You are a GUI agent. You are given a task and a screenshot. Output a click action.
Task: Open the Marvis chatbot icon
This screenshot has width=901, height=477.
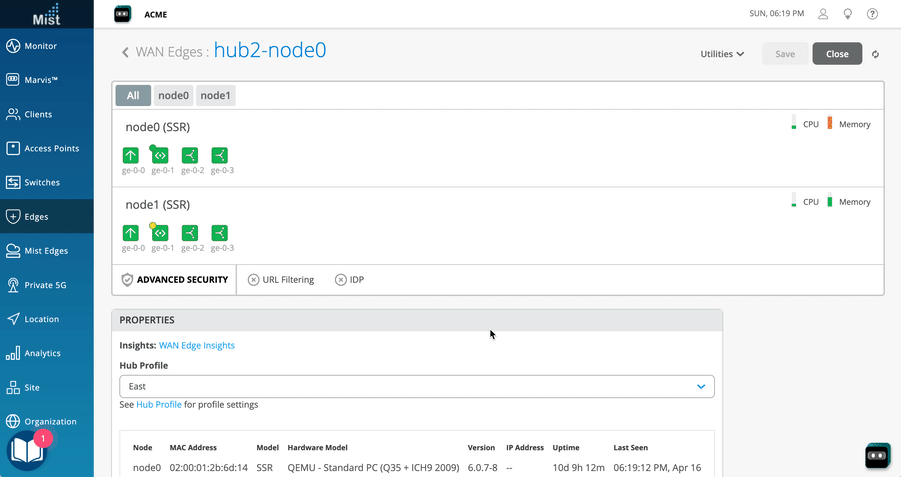877,455
